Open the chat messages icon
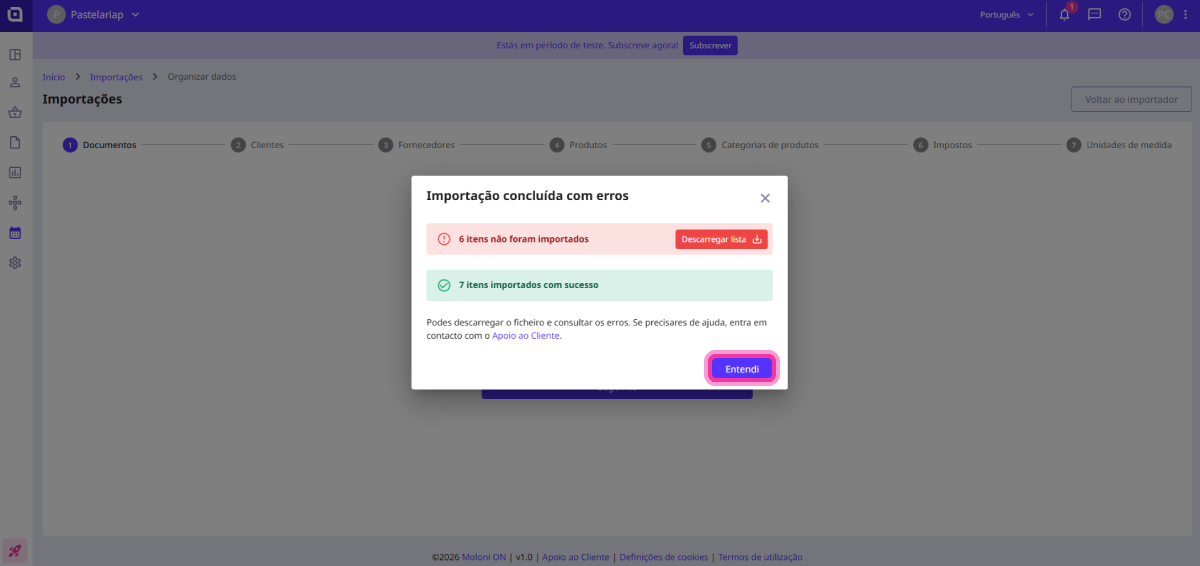 point(1095,15)
